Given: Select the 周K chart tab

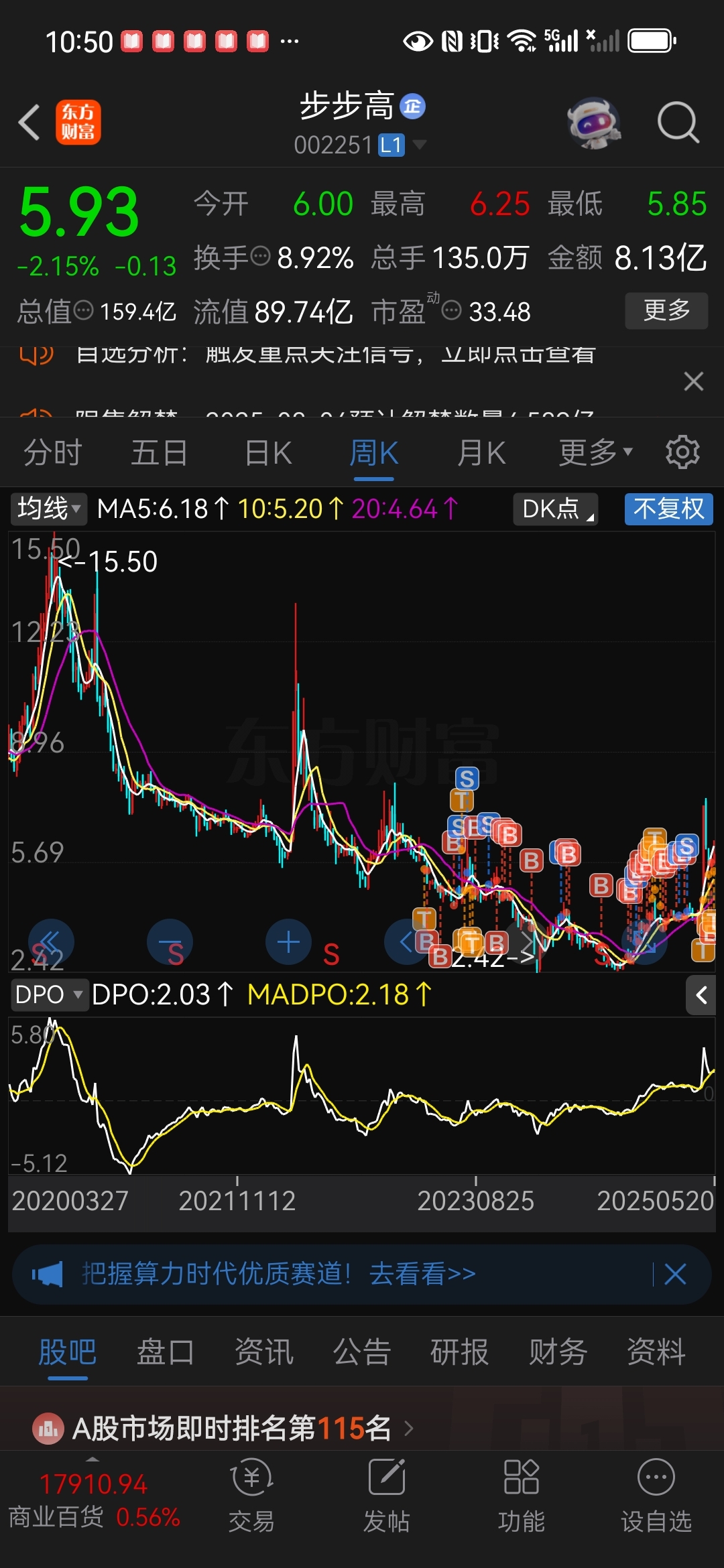Looking at the screenshot, I should click(x=373, y=453).
